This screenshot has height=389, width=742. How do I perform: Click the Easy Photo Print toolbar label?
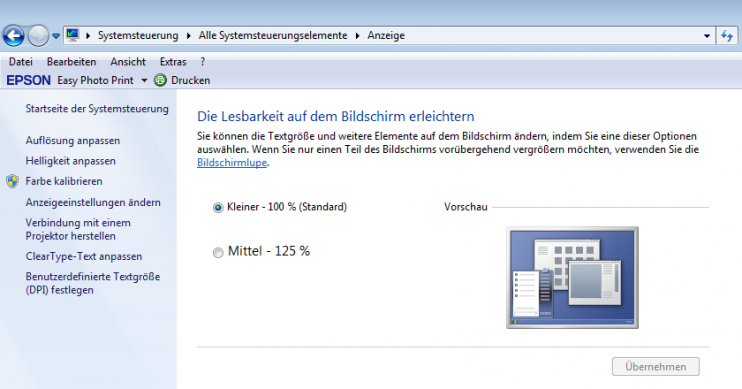tap(95, 80)
